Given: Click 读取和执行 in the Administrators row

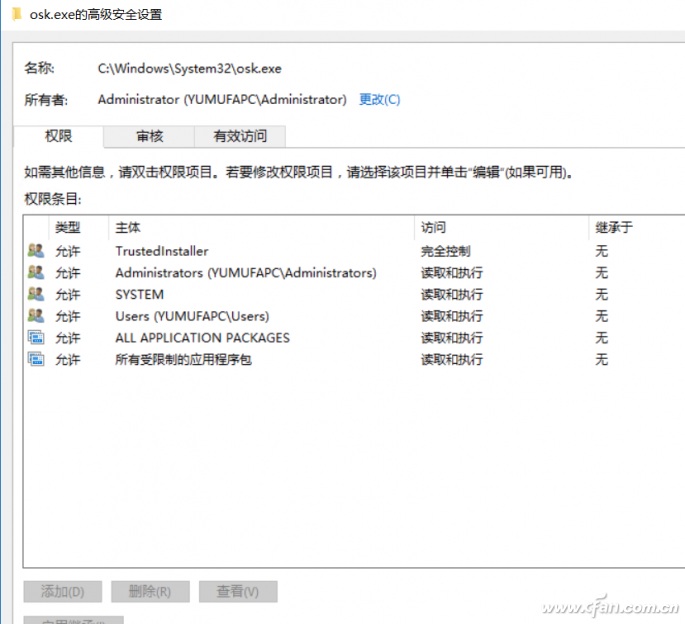Looking at the screenshot, I should (452, 273).
